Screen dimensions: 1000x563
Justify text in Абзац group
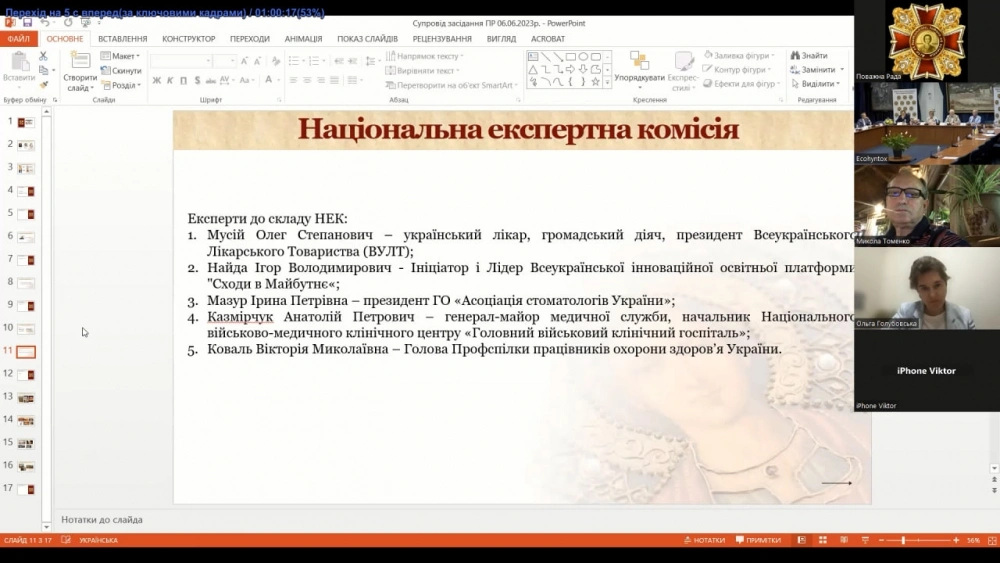coord(334,80)
